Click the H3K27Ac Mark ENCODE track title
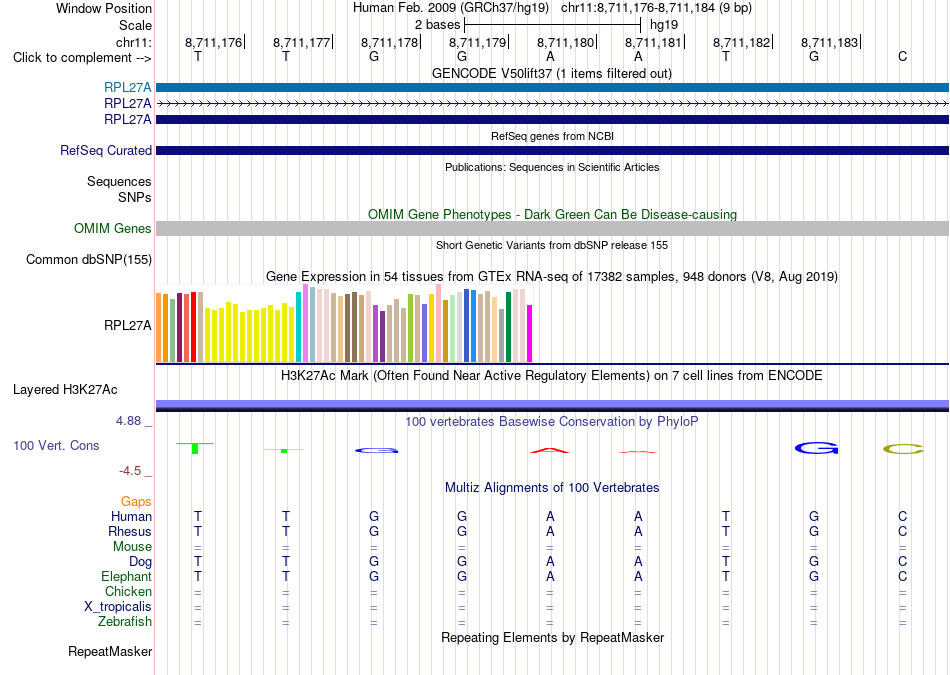 coord(552,376)
